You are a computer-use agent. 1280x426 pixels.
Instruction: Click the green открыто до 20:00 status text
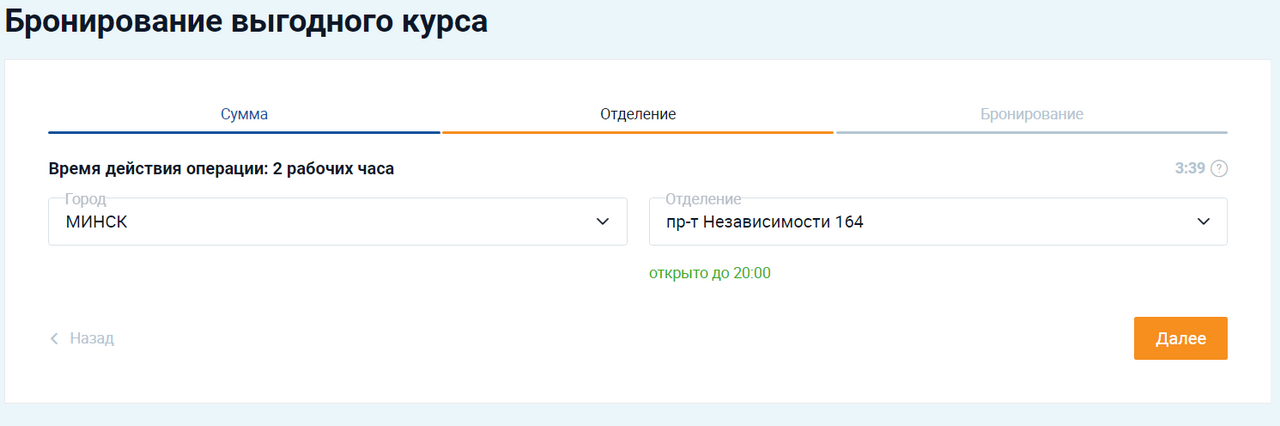(710, 273)
